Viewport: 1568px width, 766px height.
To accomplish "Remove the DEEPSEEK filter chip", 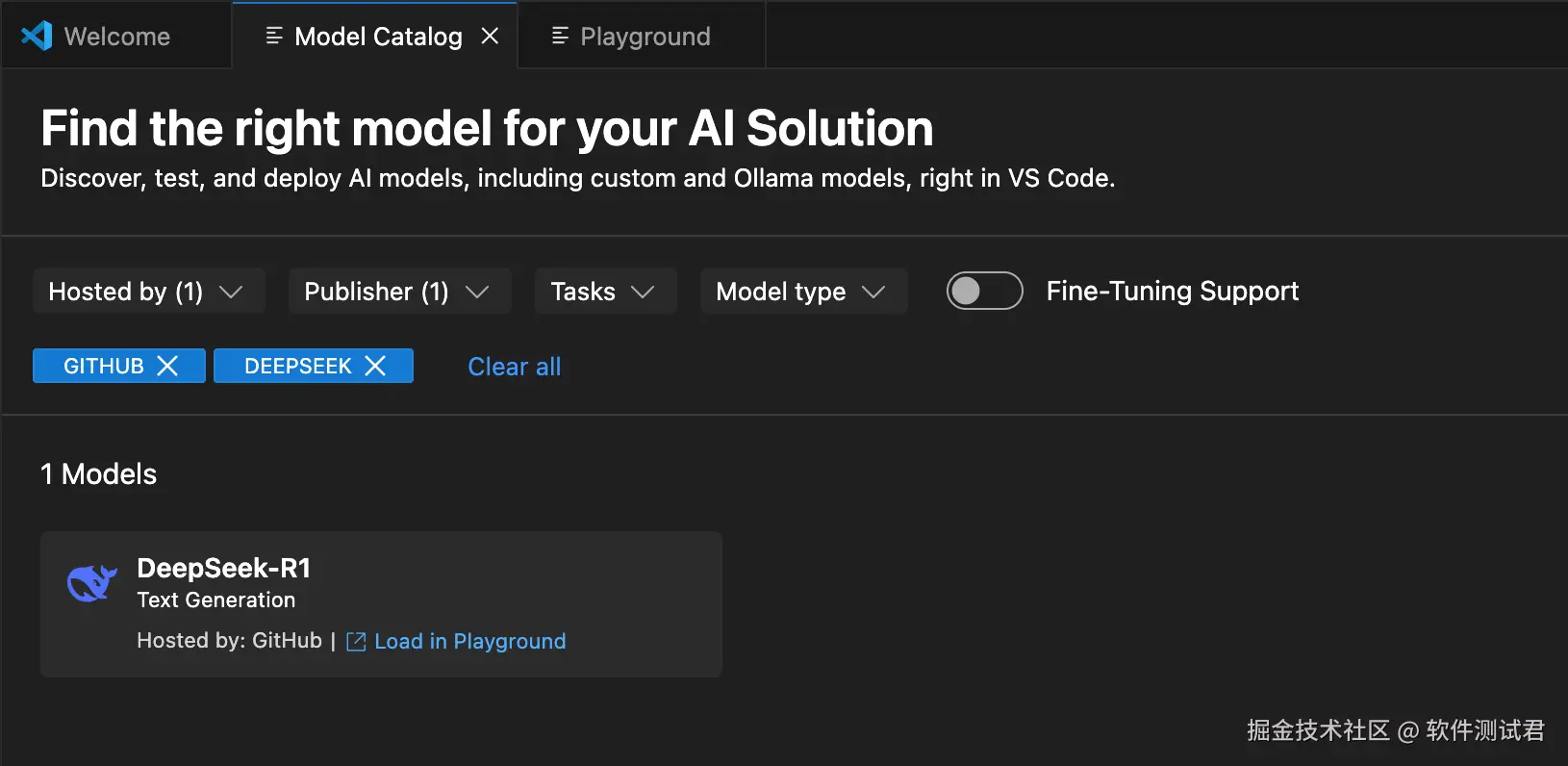I will click(375, 366).
